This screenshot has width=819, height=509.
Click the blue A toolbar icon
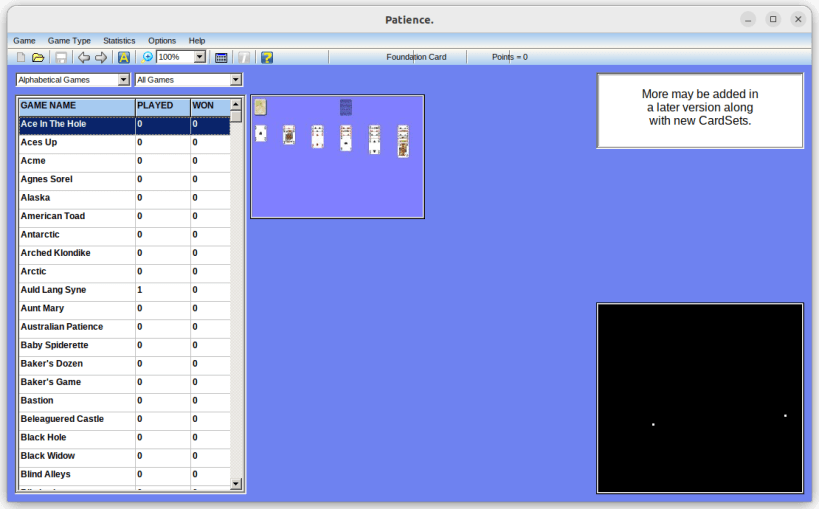tap(124, 57)
